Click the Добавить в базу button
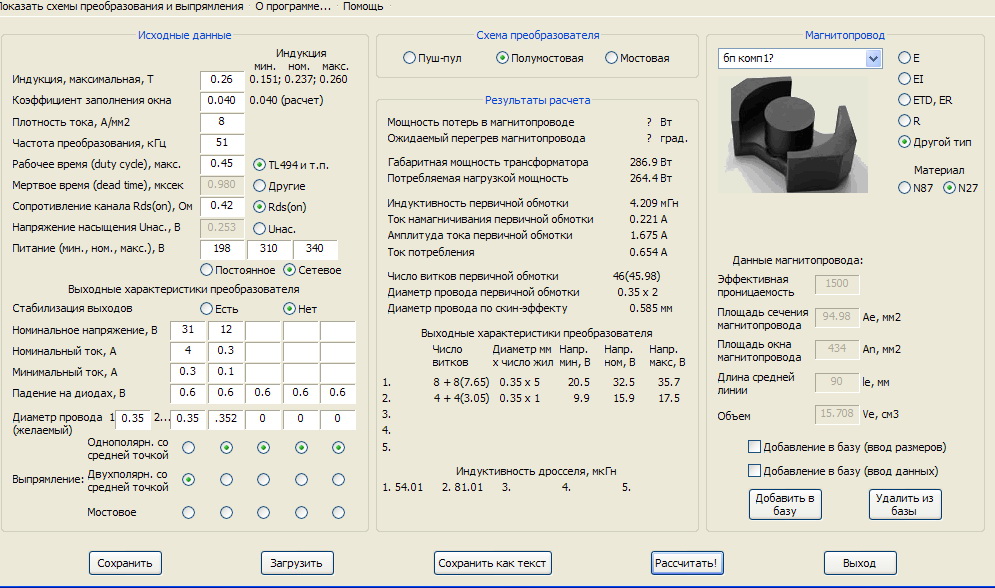 785,504
